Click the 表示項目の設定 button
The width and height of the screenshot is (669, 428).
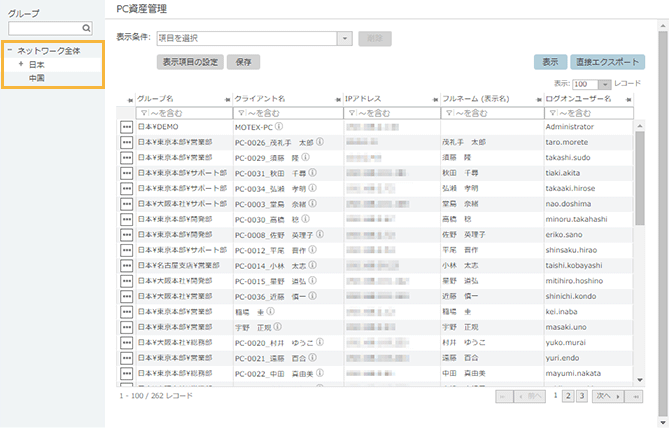[191, 61]
